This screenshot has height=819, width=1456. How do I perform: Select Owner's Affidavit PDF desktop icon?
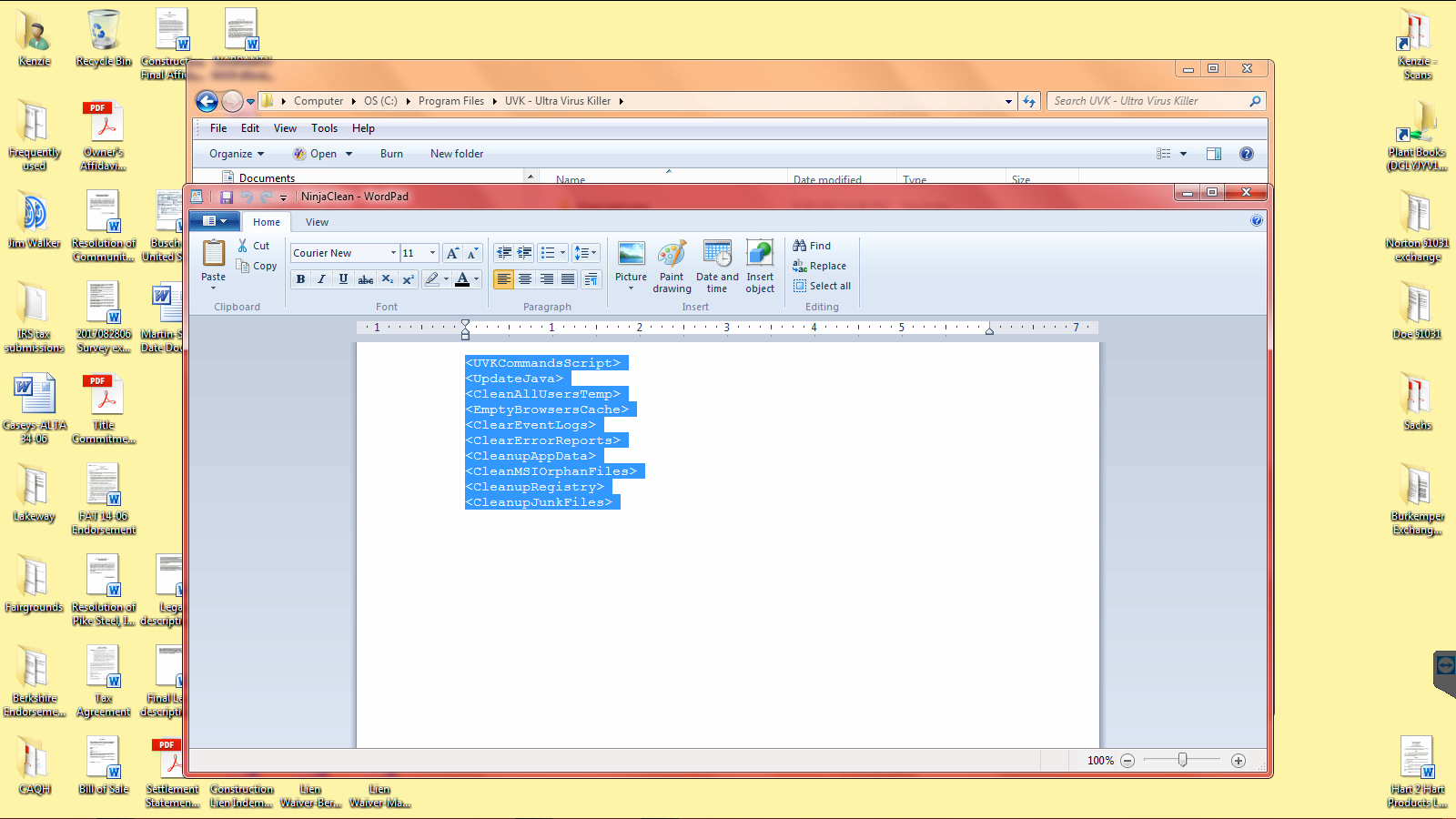[x=104, y=135]
